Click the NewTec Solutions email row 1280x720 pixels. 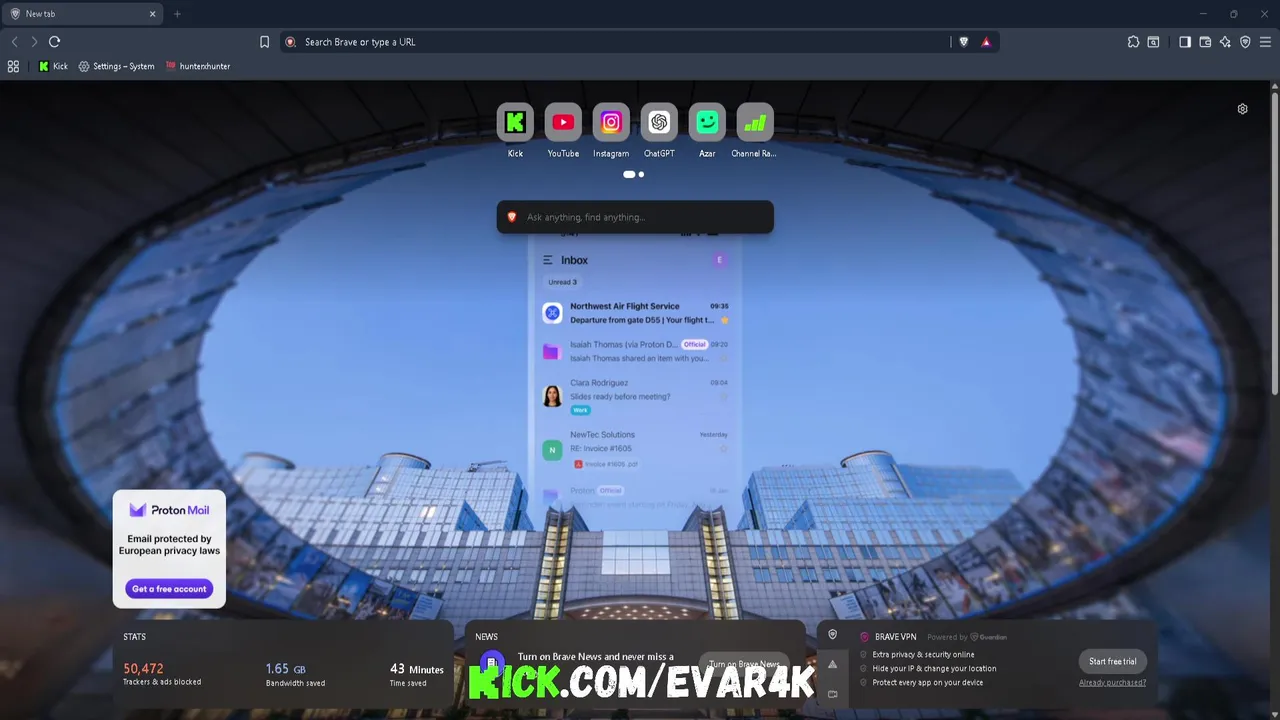tap(636, 450)
